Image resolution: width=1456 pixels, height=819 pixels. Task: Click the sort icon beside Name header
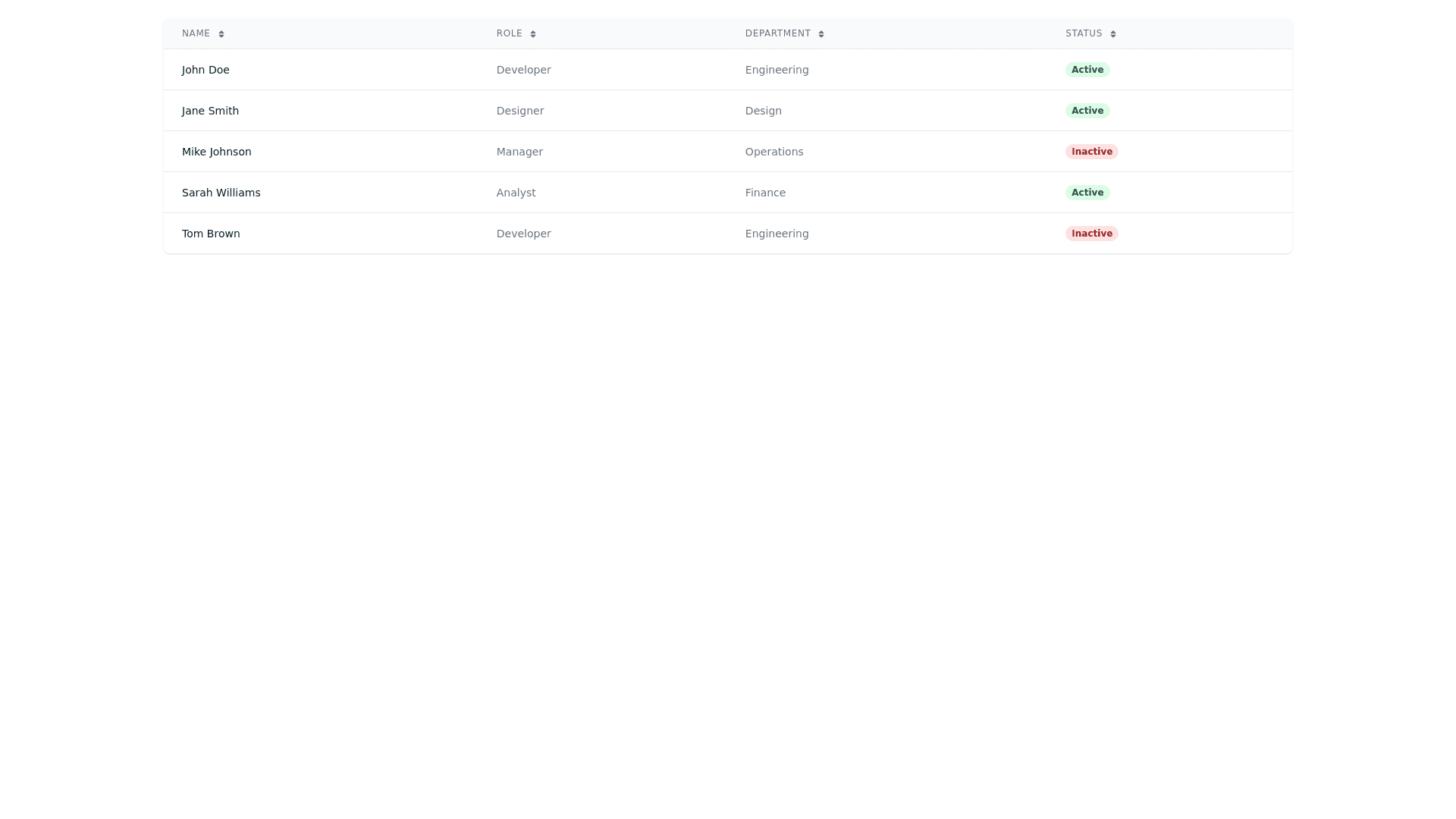221,34
